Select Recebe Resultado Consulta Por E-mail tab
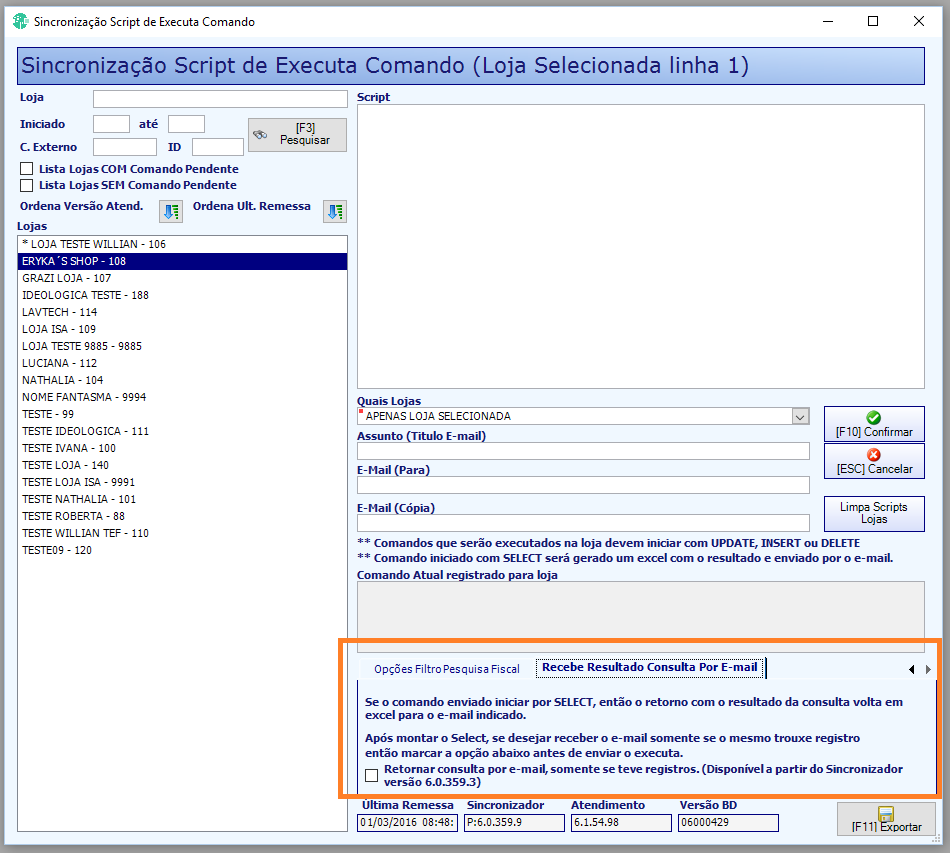950x853 pixels. pyautogui.click(x=649, y=667)
